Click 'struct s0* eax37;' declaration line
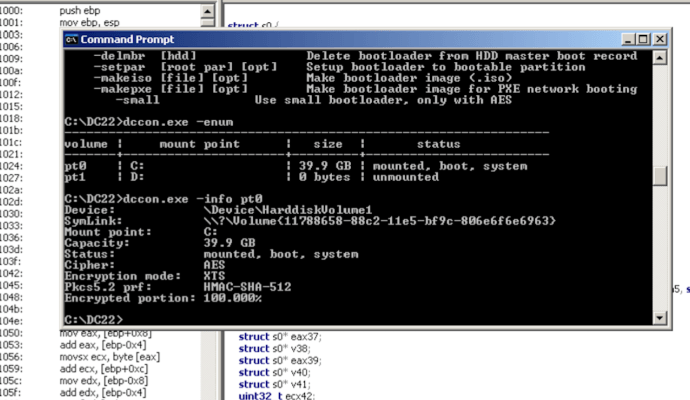This screenshot has width=690, height=400. (280, 337)
